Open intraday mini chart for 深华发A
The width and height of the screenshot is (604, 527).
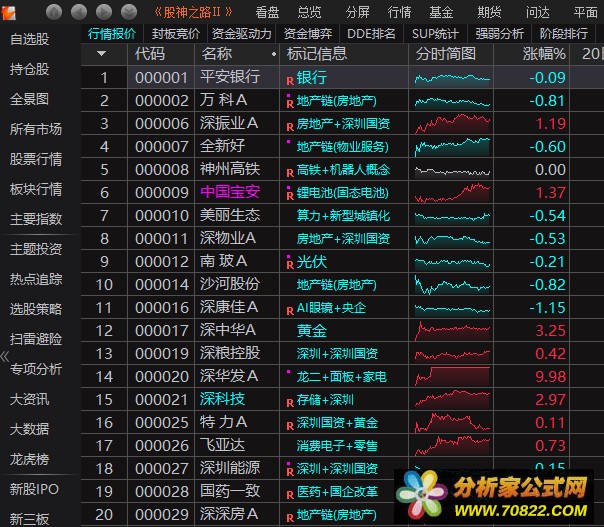tap(452, 376)
